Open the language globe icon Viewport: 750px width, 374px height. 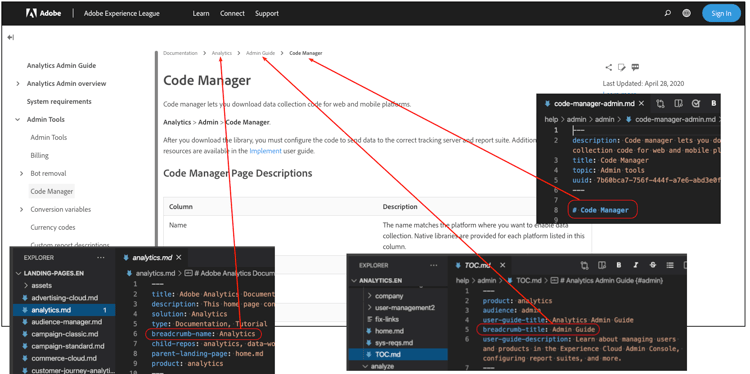(686, 13)
